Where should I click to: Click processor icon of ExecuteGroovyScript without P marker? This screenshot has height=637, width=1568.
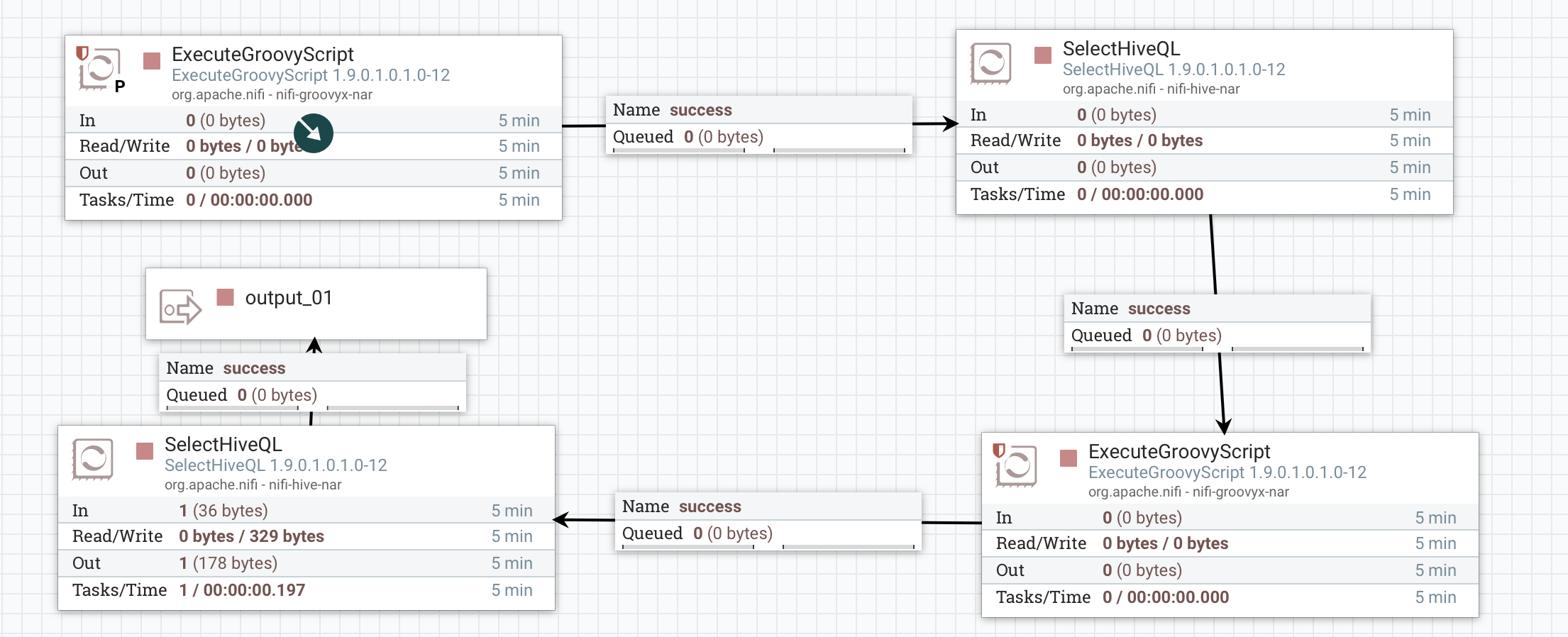point(1015,466)
